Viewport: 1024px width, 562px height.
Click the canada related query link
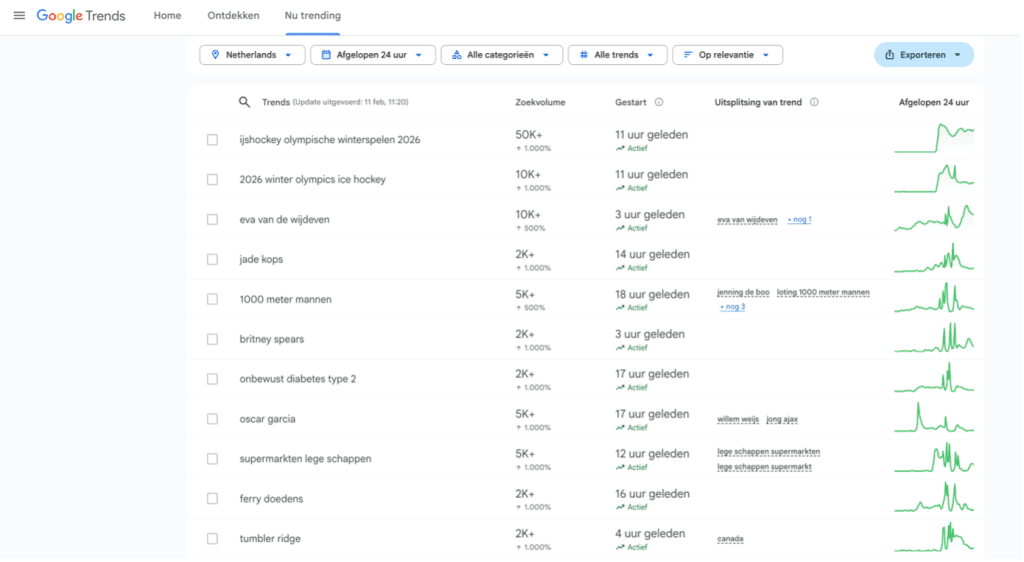pos(730,539)
